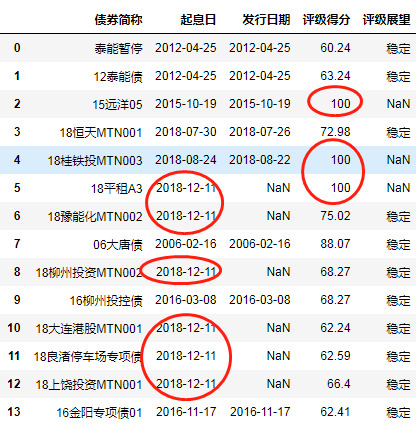The width and height of the screenshot is (417, 434).
Task: Click the score 75.02
Action: point(335,216)
